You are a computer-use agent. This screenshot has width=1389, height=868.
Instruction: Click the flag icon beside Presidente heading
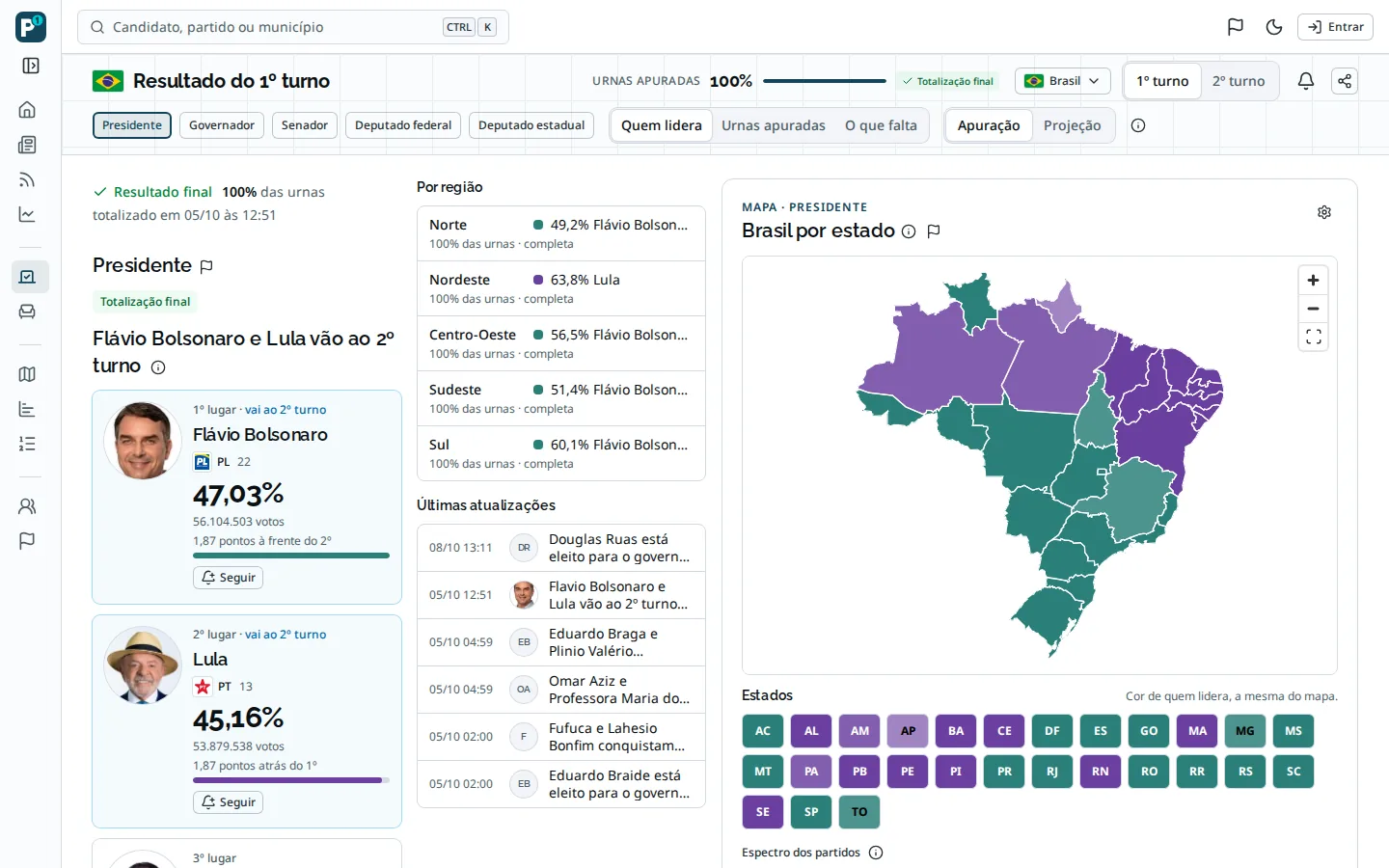click(x=206, y=266)
